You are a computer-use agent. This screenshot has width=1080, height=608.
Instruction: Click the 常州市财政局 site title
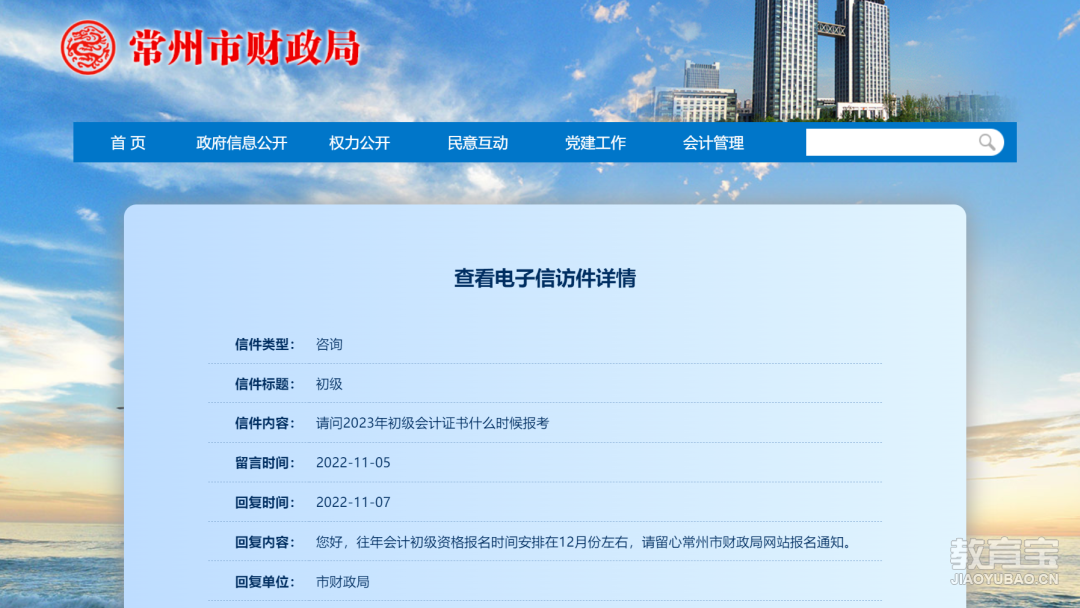point(245,48)
